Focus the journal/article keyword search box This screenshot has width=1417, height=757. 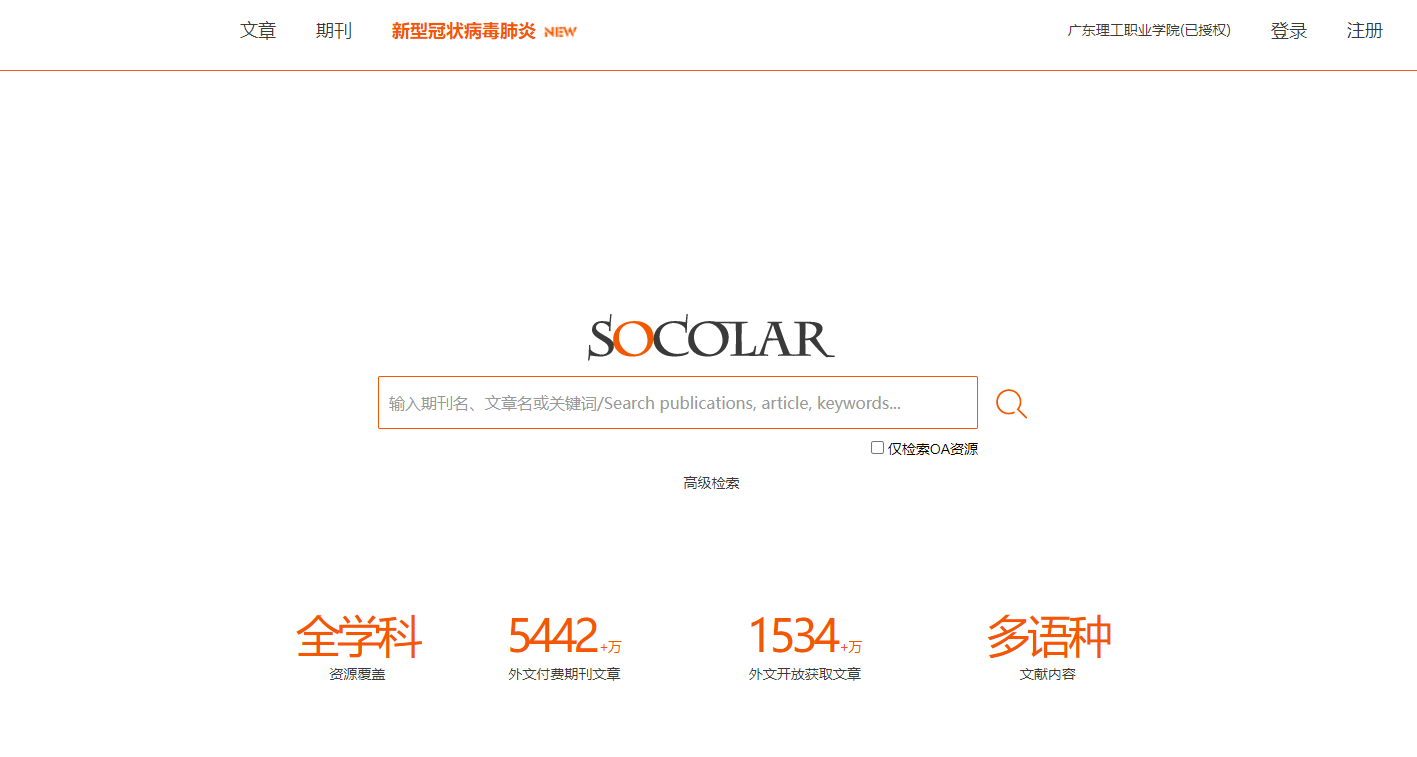pos(678,403)
